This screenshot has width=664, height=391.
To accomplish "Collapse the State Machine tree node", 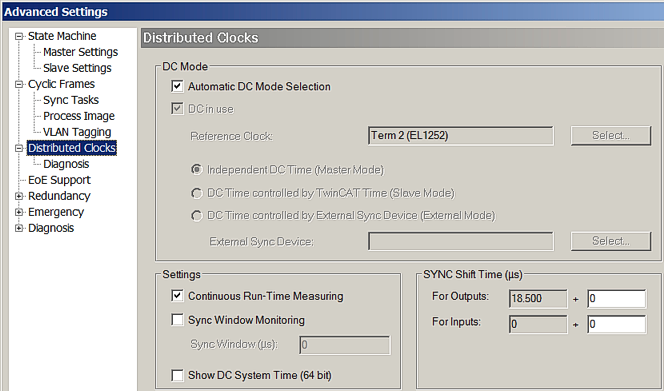I will pos(19,36).
